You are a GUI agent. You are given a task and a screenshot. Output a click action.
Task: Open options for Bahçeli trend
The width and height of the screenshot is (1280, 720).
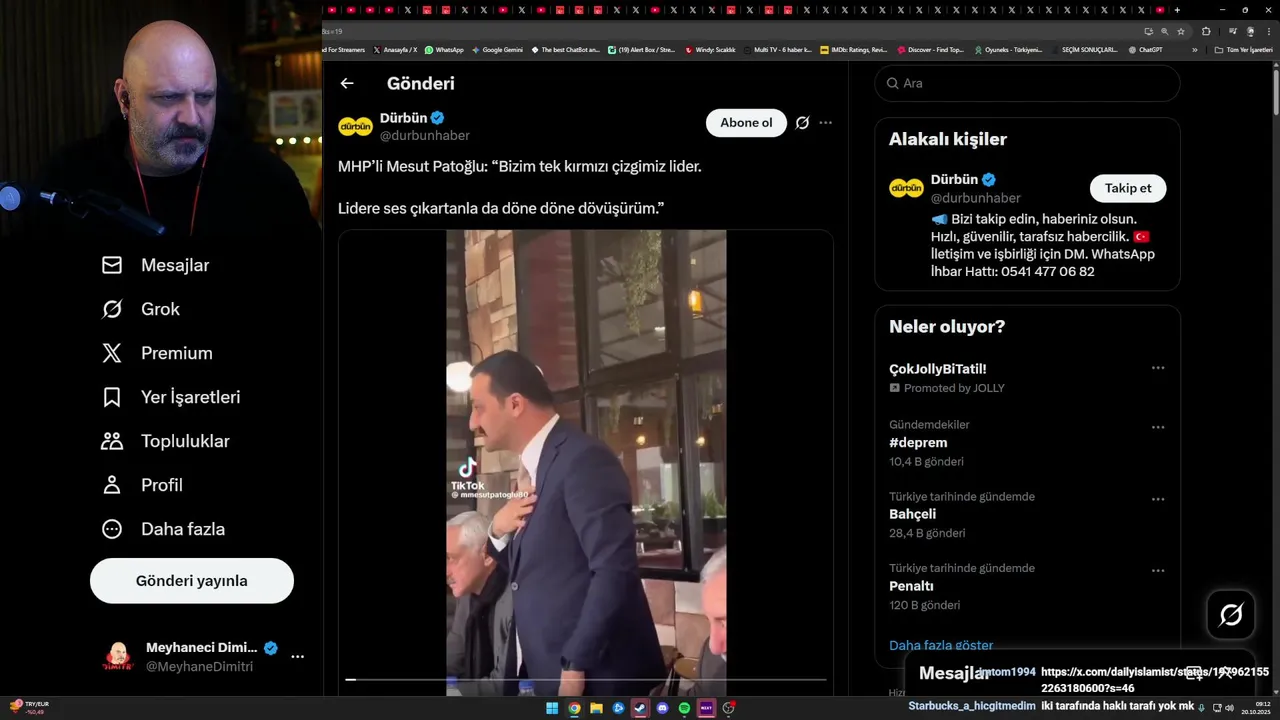(x=1158, y=499)
